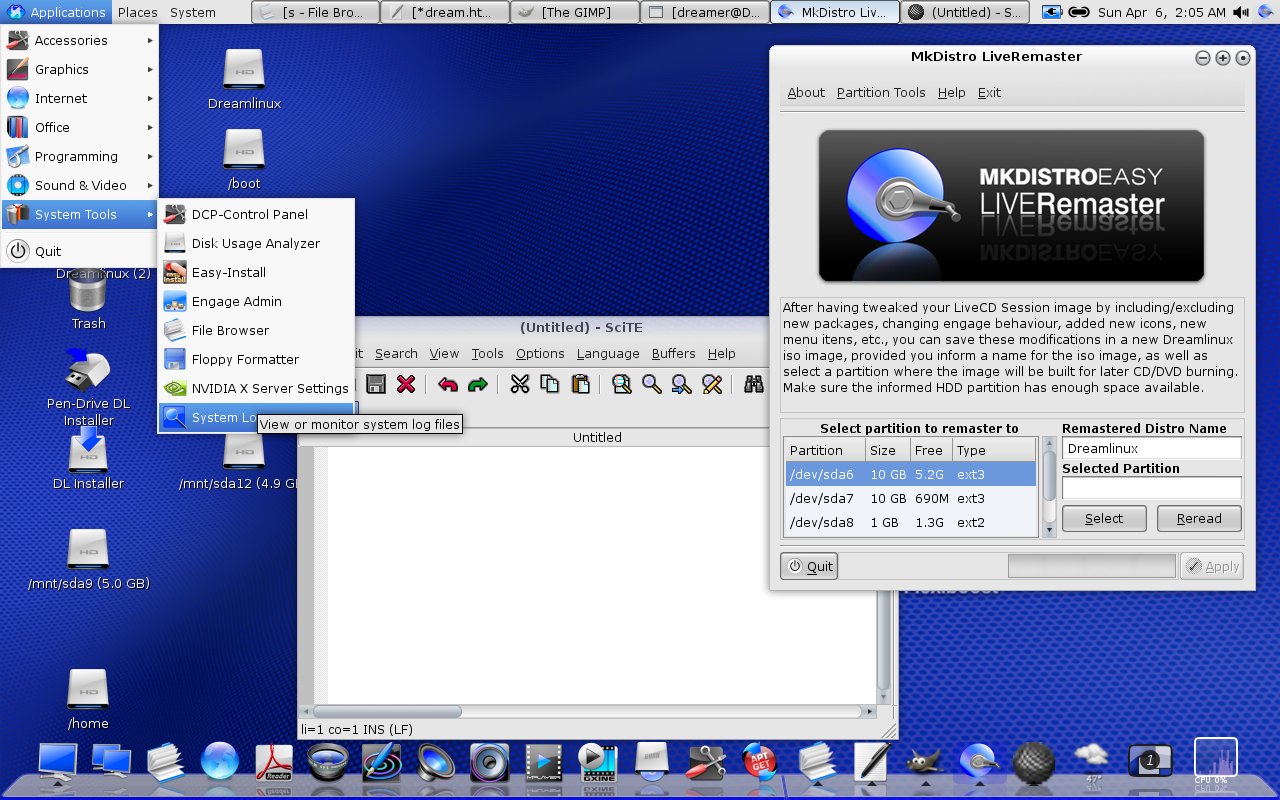Open Places menu in top panel

137,12
